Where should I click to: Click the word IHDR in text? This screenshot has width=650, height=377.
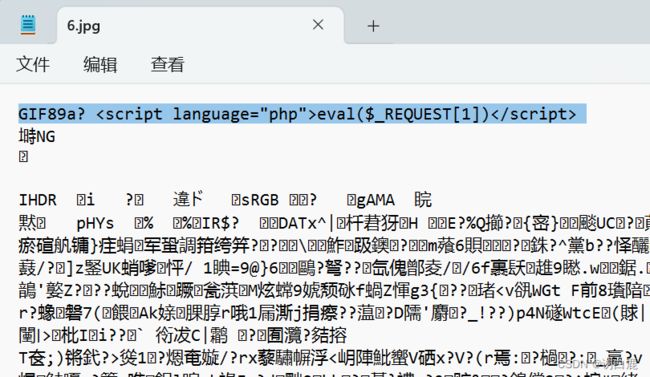coord(38,200)
